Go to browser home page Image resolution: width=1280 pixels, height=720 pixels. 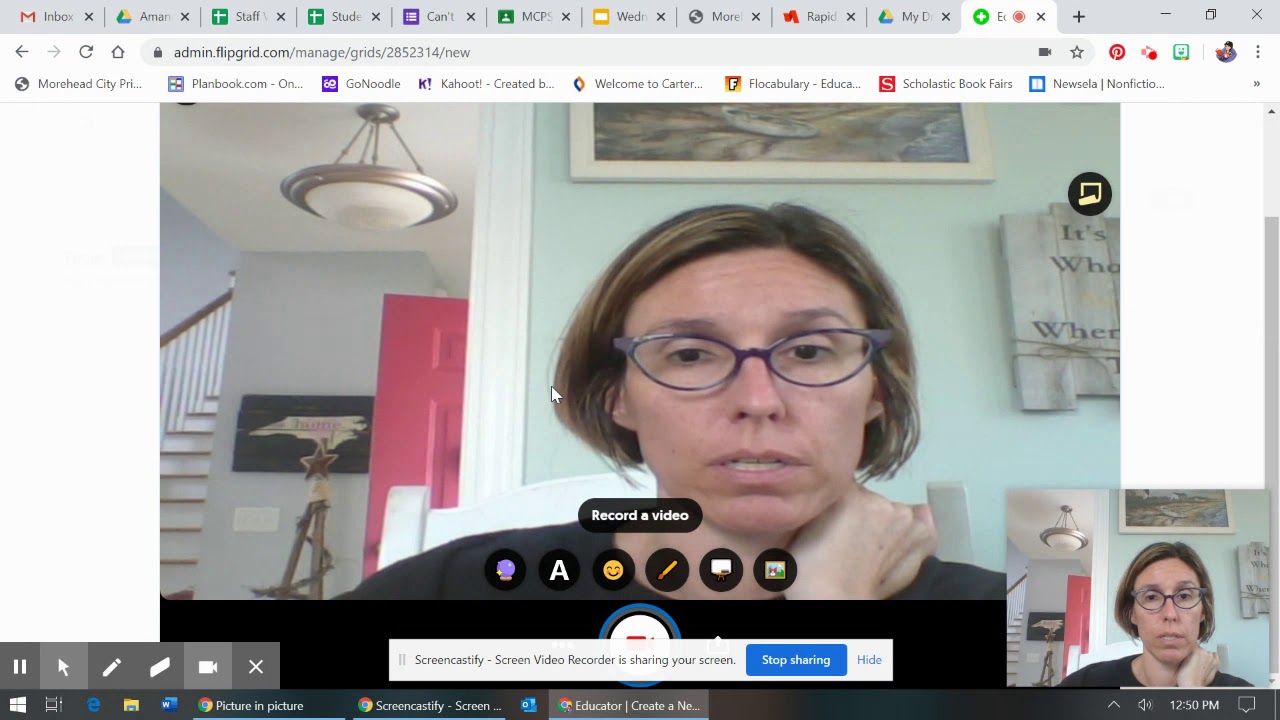pyautogui.click(x=118, y=52)
